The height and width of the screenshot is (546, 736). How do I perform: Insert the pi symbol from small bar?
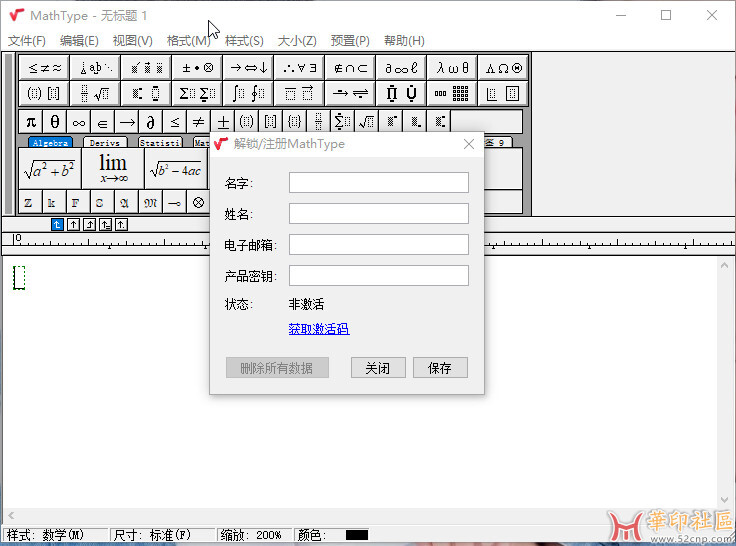tap(31, 122)
